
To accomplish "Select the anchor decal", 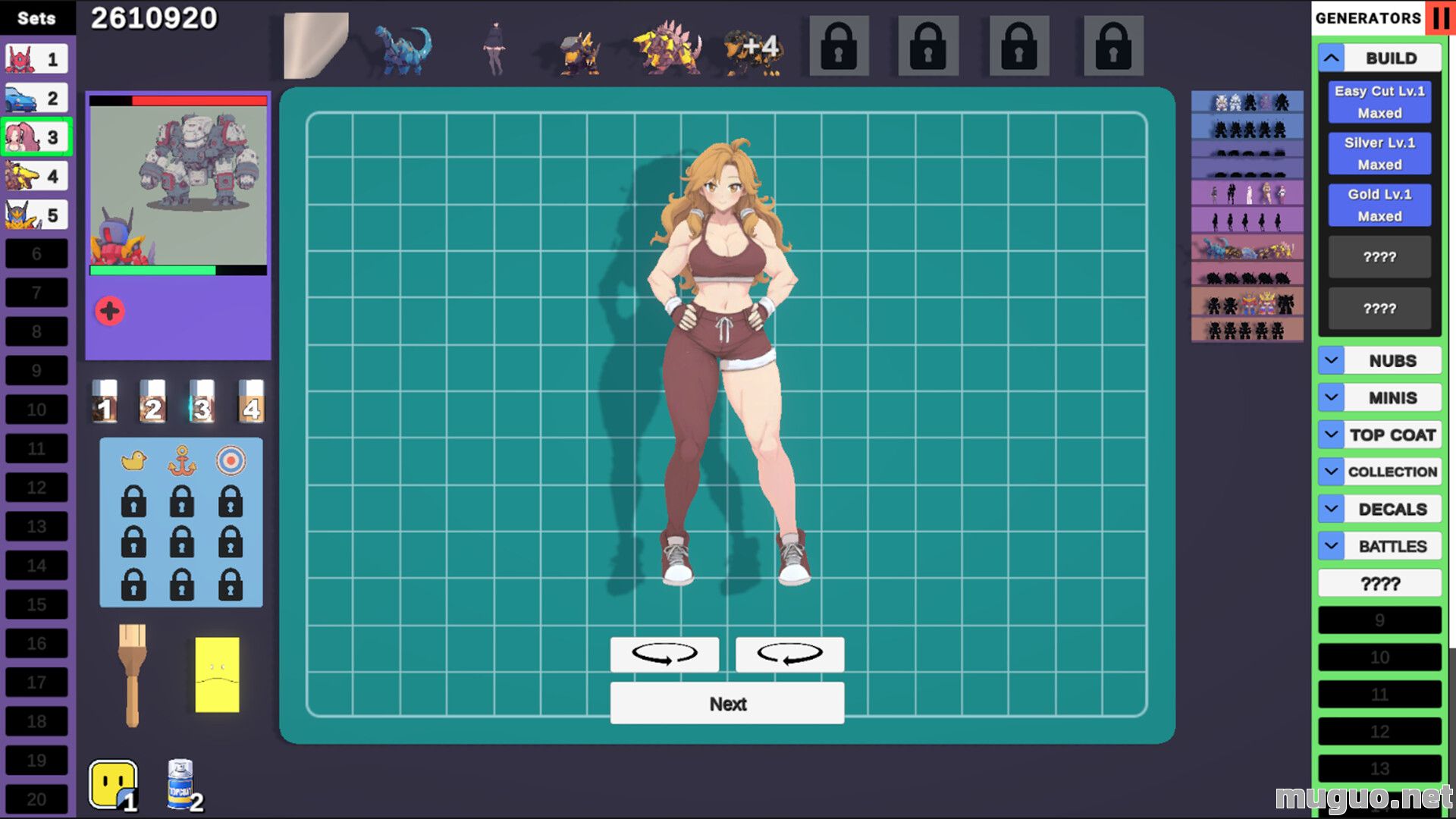I will [182, 460].
